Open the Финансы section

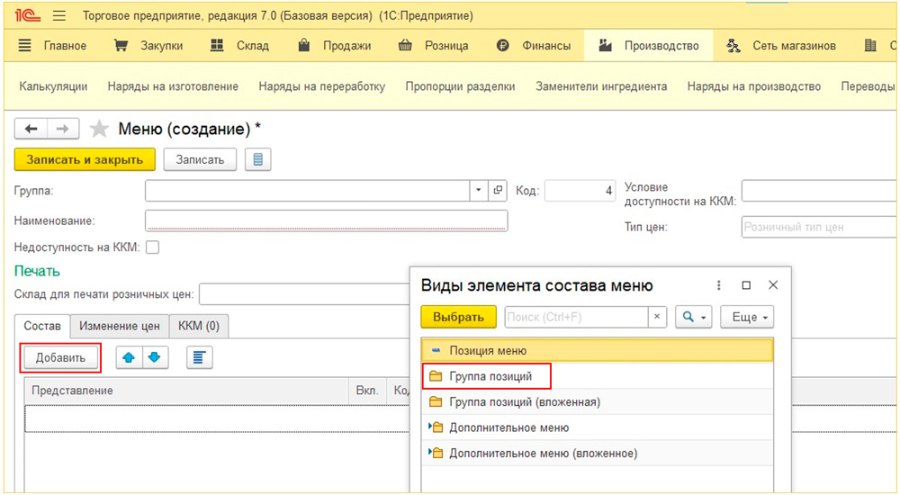click(534, 45)
